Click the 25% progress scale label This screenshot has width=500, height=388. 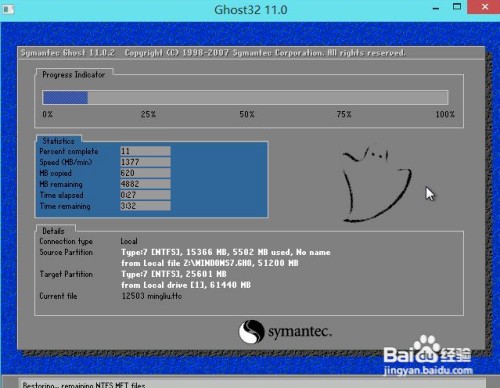148,114
